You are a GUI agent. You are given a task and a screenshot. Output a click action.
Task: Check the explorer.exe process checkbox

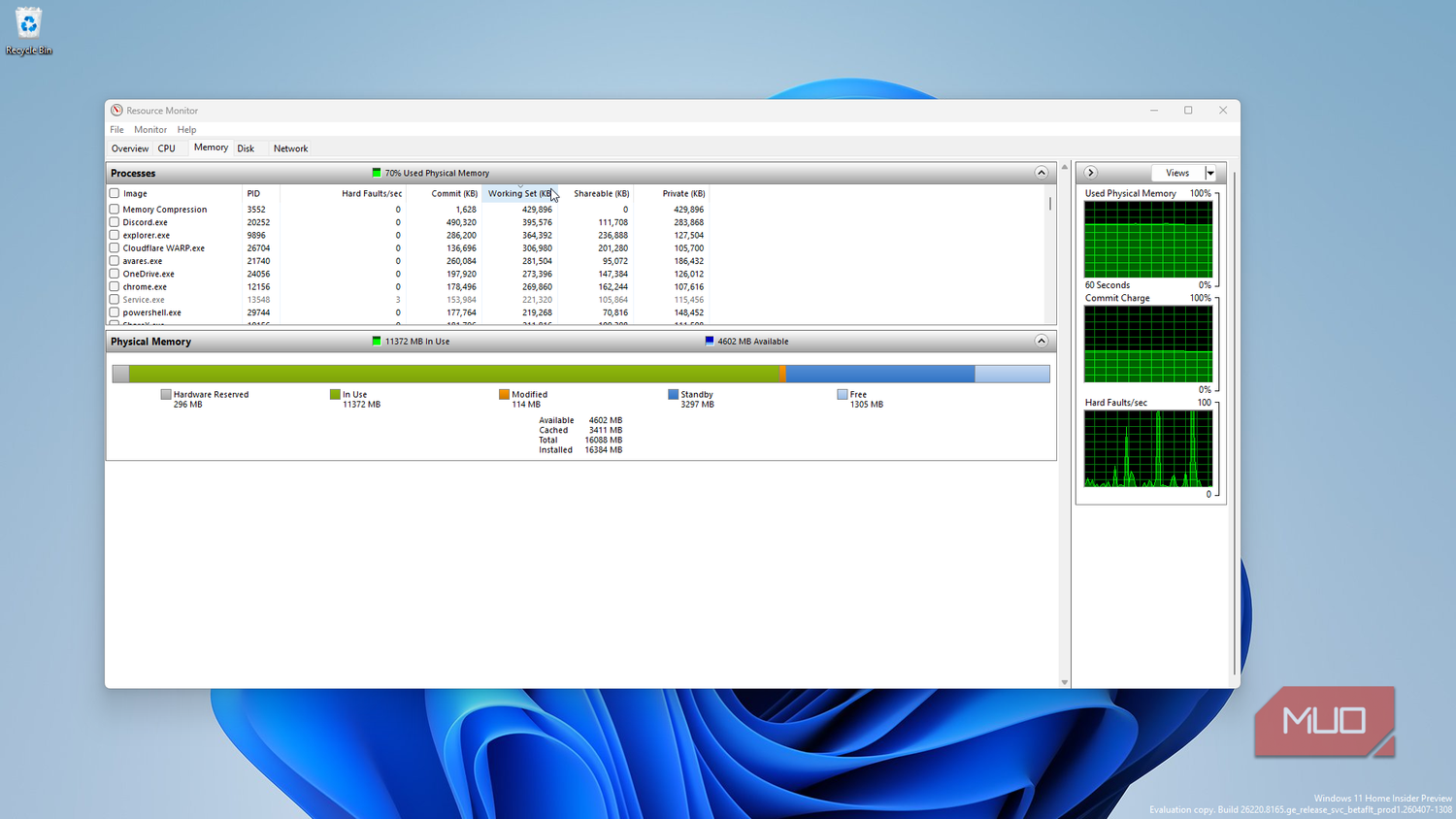pyautogui.click(x=115, y=235)
